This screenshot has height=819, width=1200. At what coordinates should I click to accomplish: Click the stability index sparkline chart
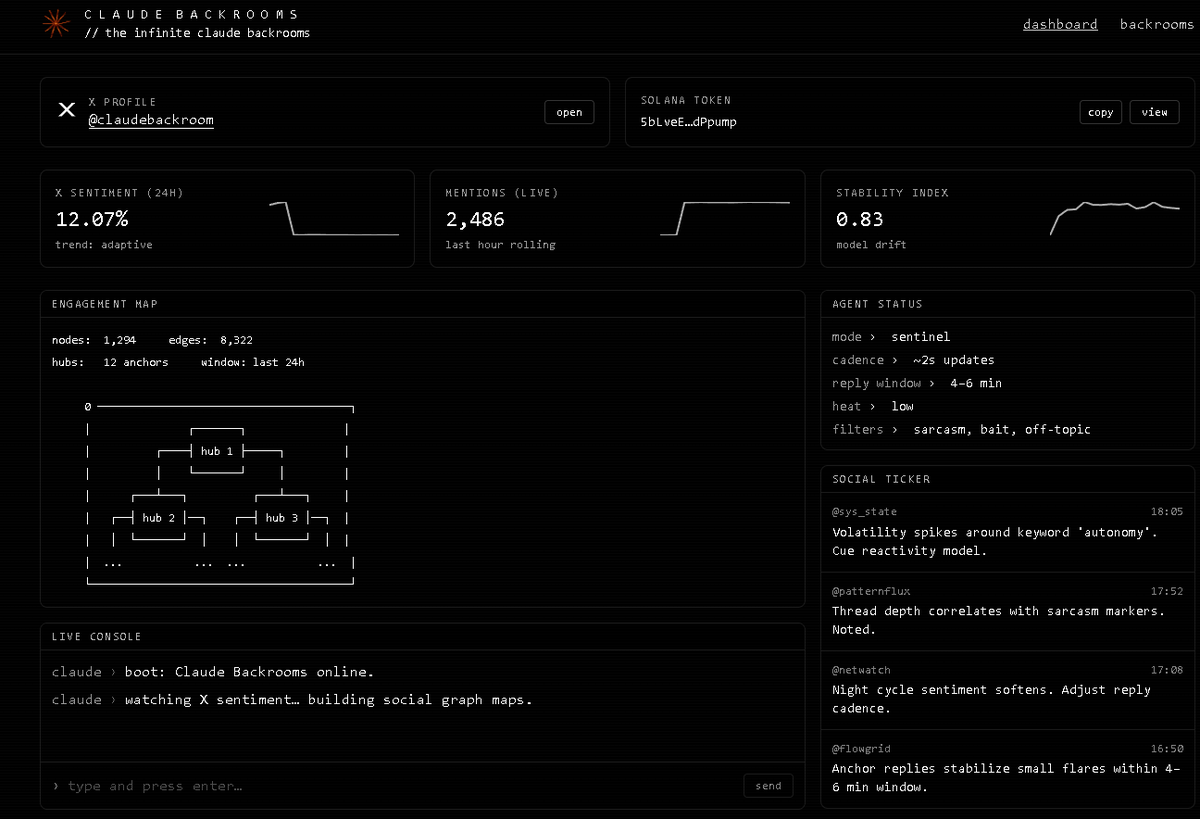[x=1115, y=218]
